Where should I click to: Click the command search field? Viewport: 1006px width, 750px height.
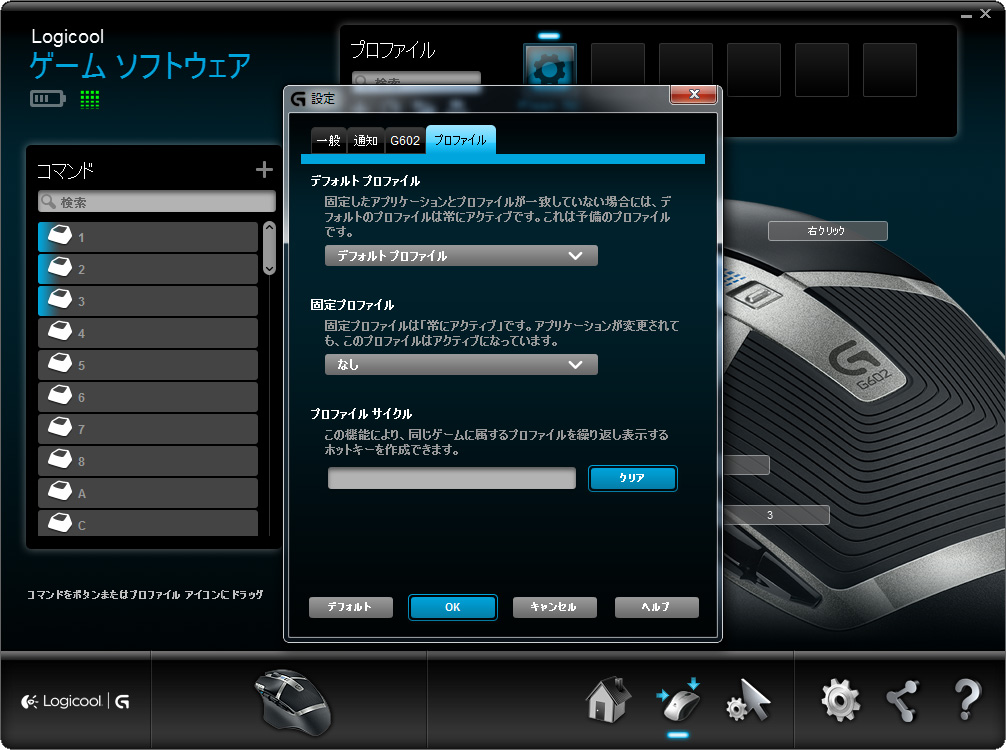(x=157, y=202)
